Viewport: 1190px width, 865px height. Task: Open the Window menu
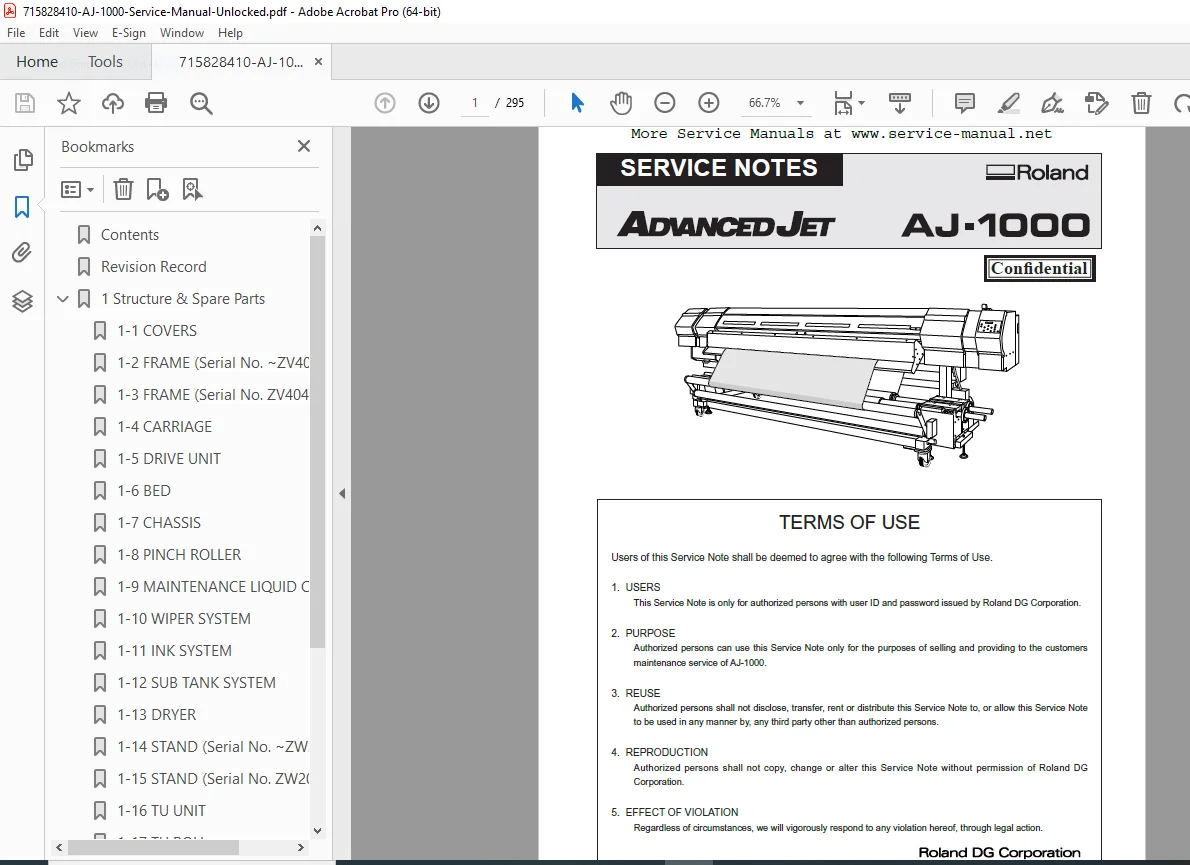(181, 33)
